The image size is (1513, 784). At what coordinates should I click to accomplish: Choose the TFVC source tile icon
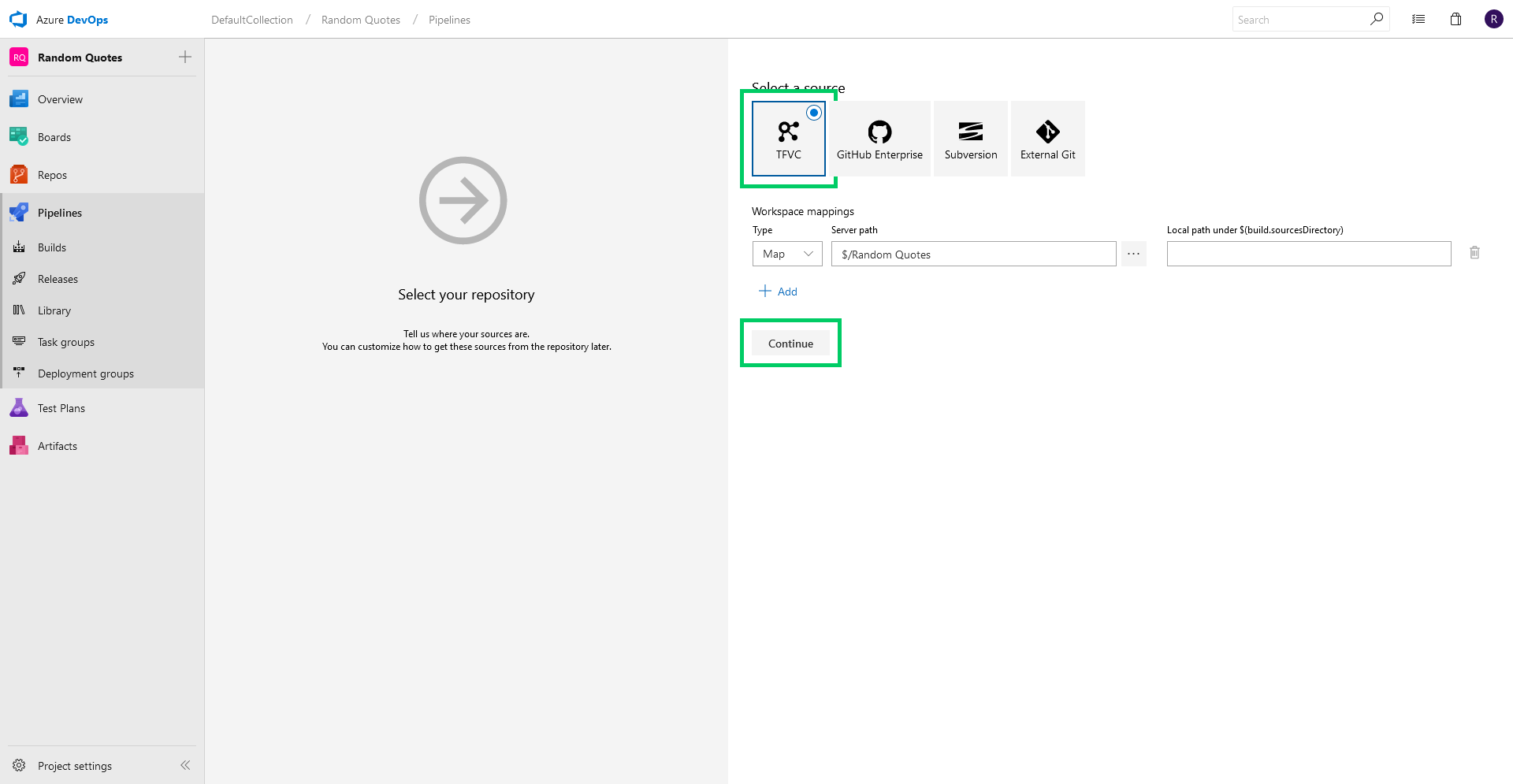[x=788, y=132]
